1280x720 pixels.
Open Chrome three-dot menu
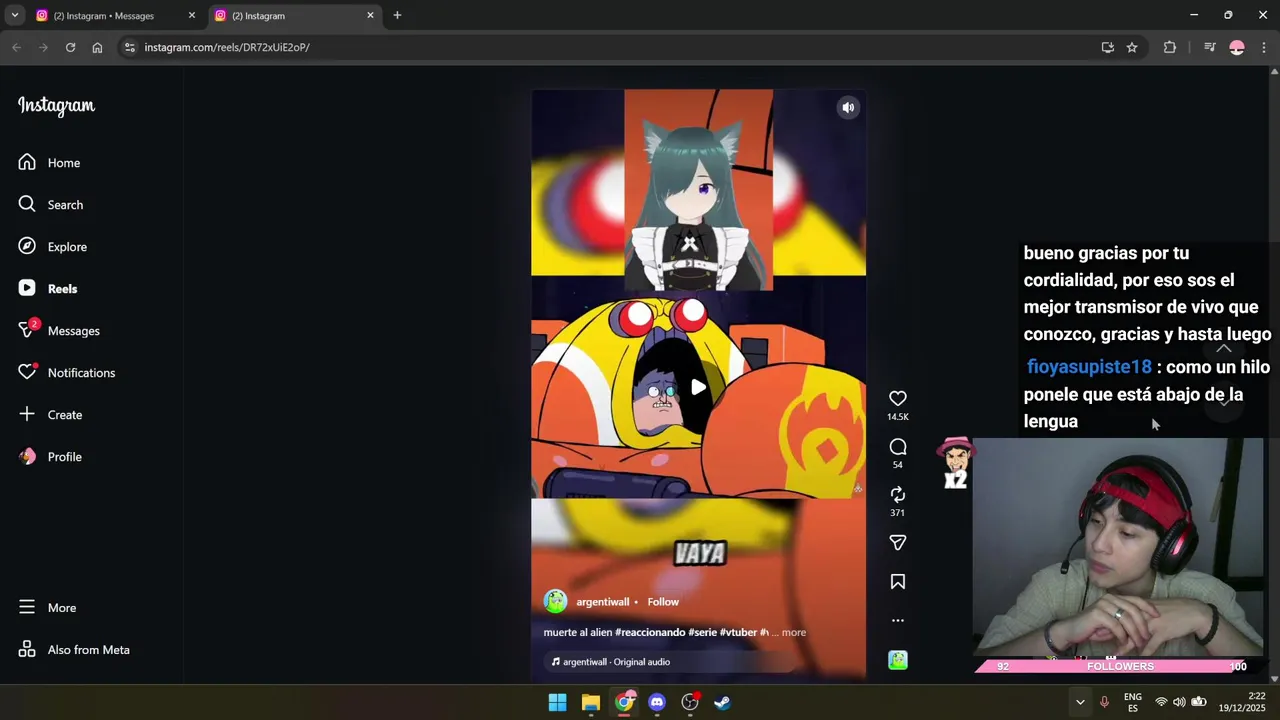point(1264,47)
